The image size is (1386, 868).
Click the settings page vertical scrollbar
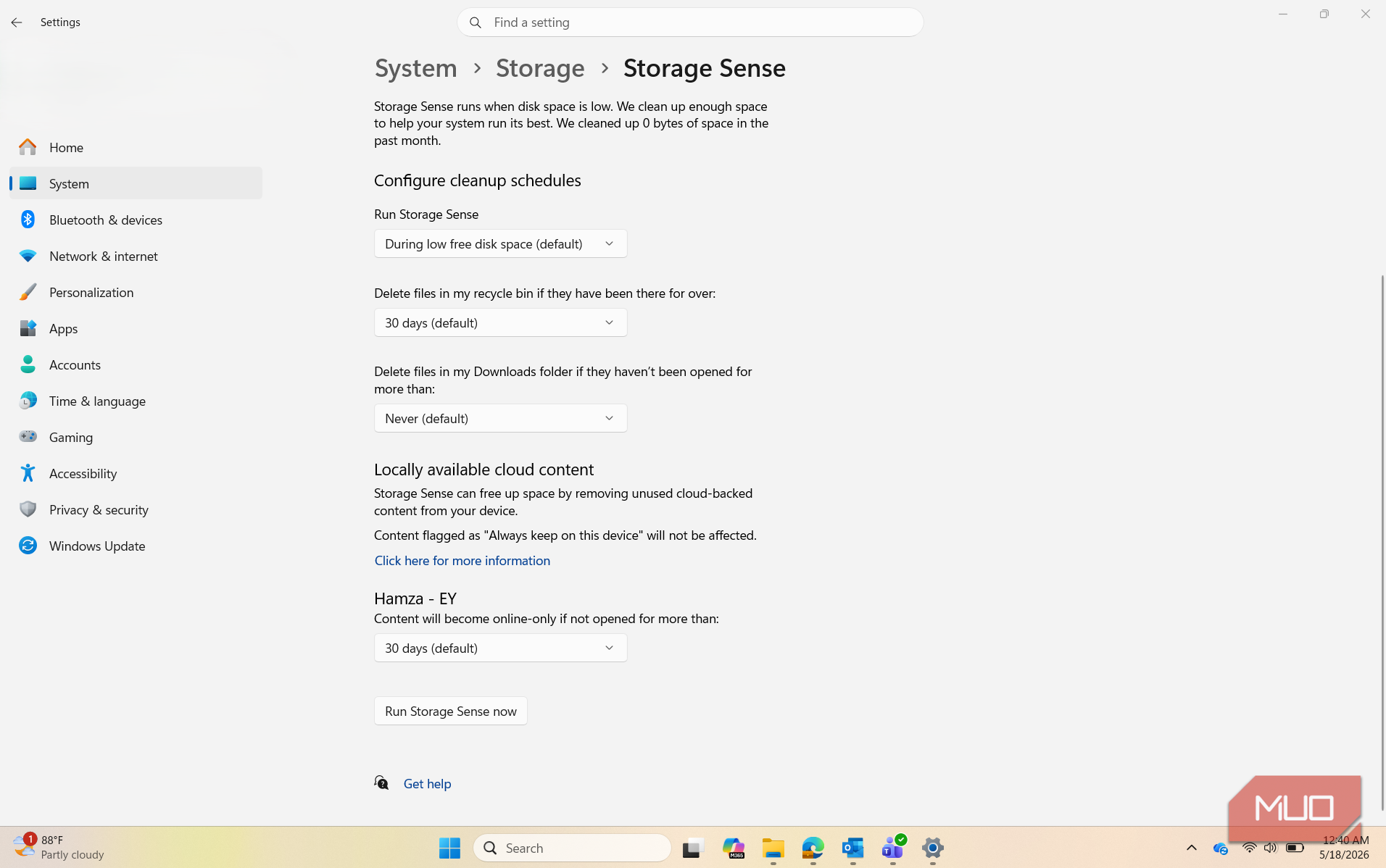click(1382, 543)
